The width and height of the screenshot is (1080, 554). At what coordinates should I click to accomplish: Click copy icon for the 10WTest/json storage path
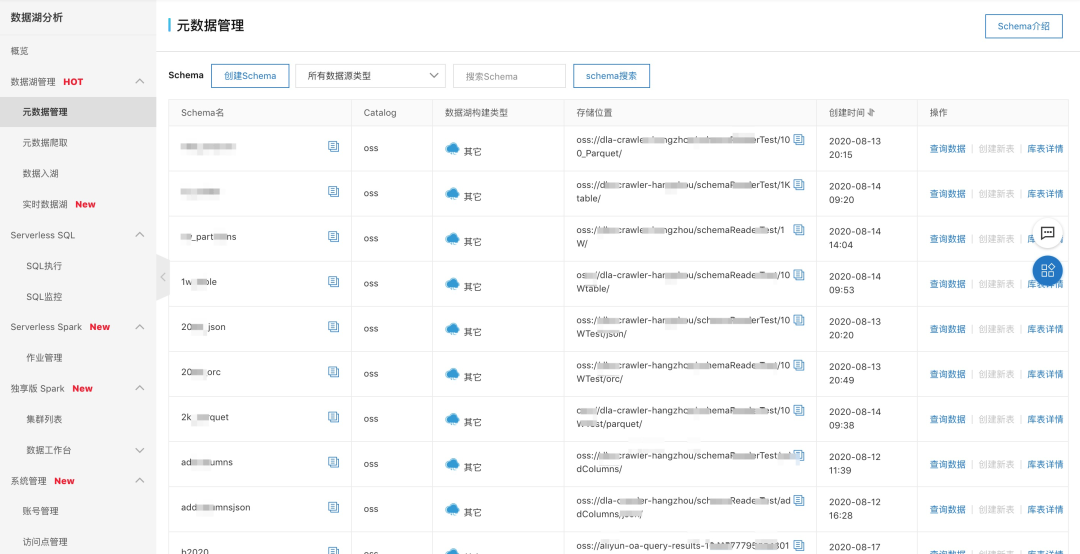click(798, 320)
